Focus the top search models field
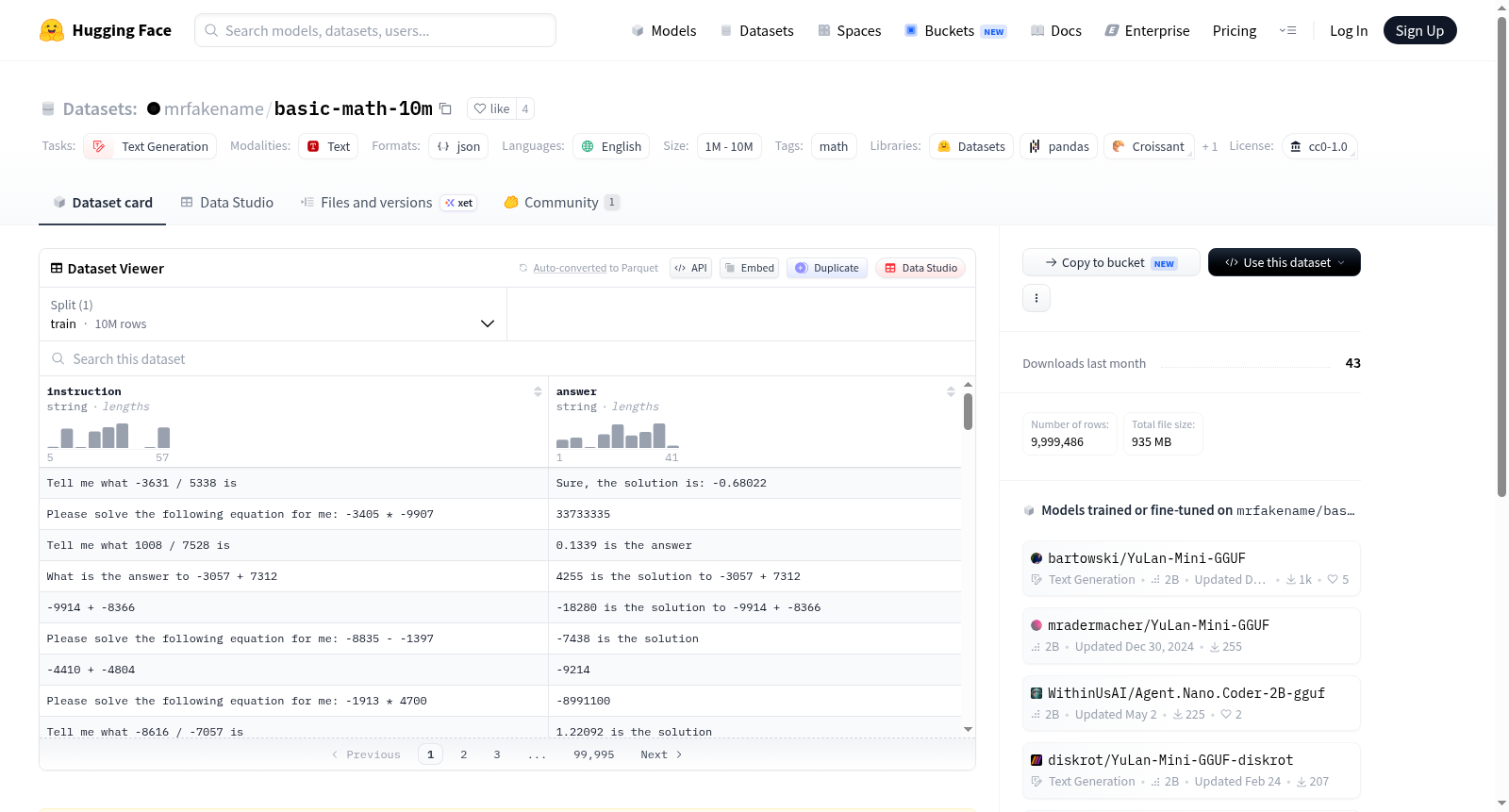1509x812 pixels. 375,30
